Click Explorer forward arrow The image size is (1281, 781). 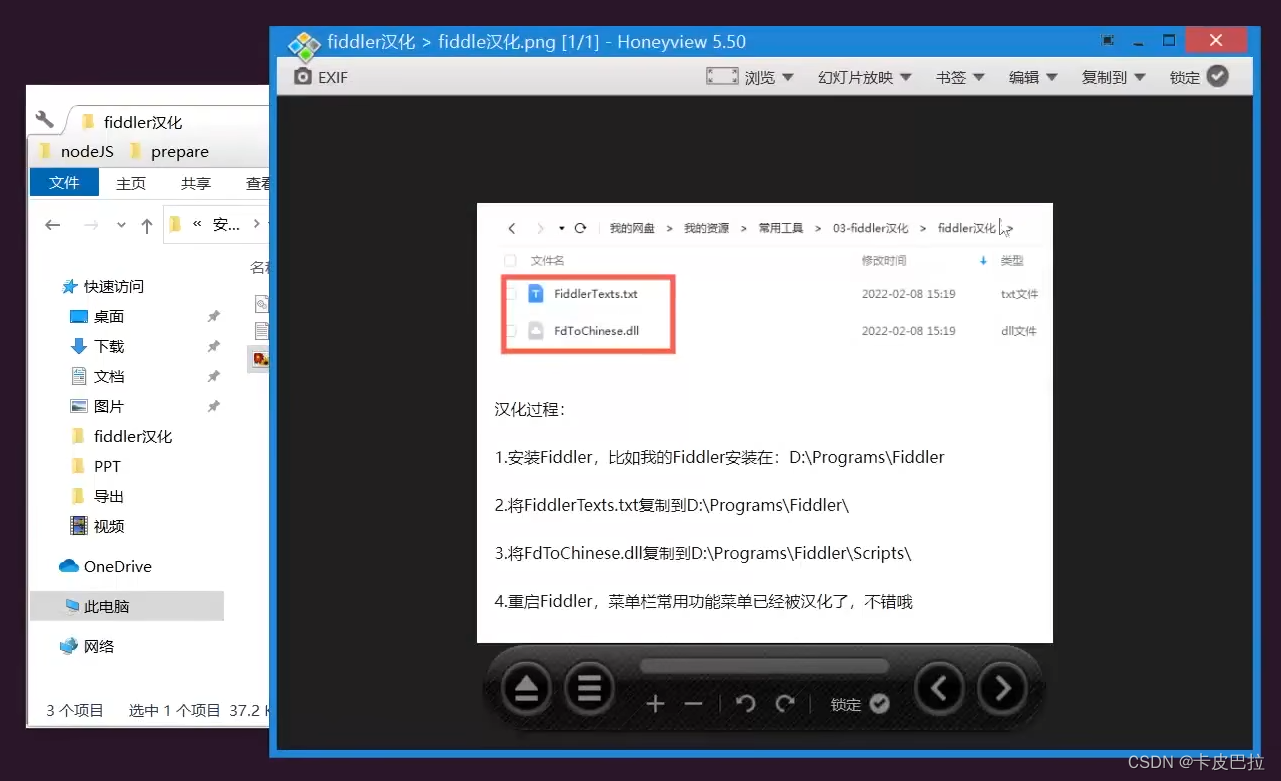point(91,225)
